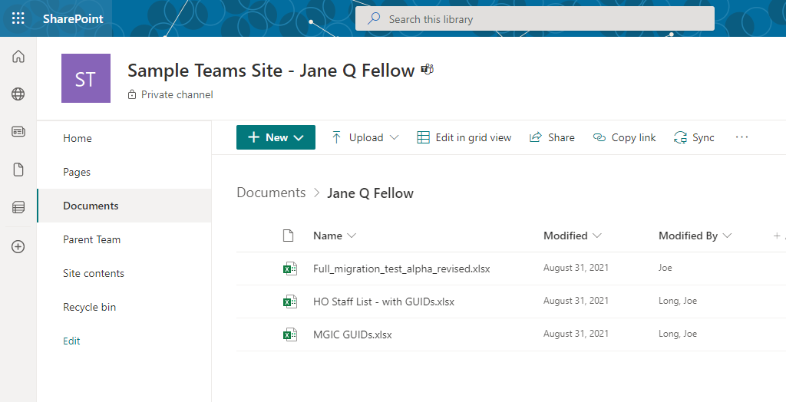The height and width of the screenshot is (402, 786).
Task: Open Recycle bin from left navigation
Action: point(89,307)
